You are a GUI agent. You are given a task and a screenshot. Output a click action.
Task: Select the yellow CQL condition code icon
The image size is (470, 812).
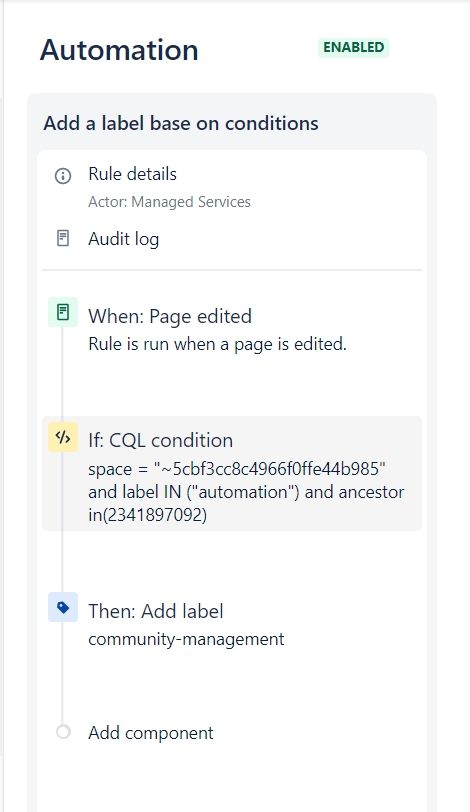pos(63,437)
